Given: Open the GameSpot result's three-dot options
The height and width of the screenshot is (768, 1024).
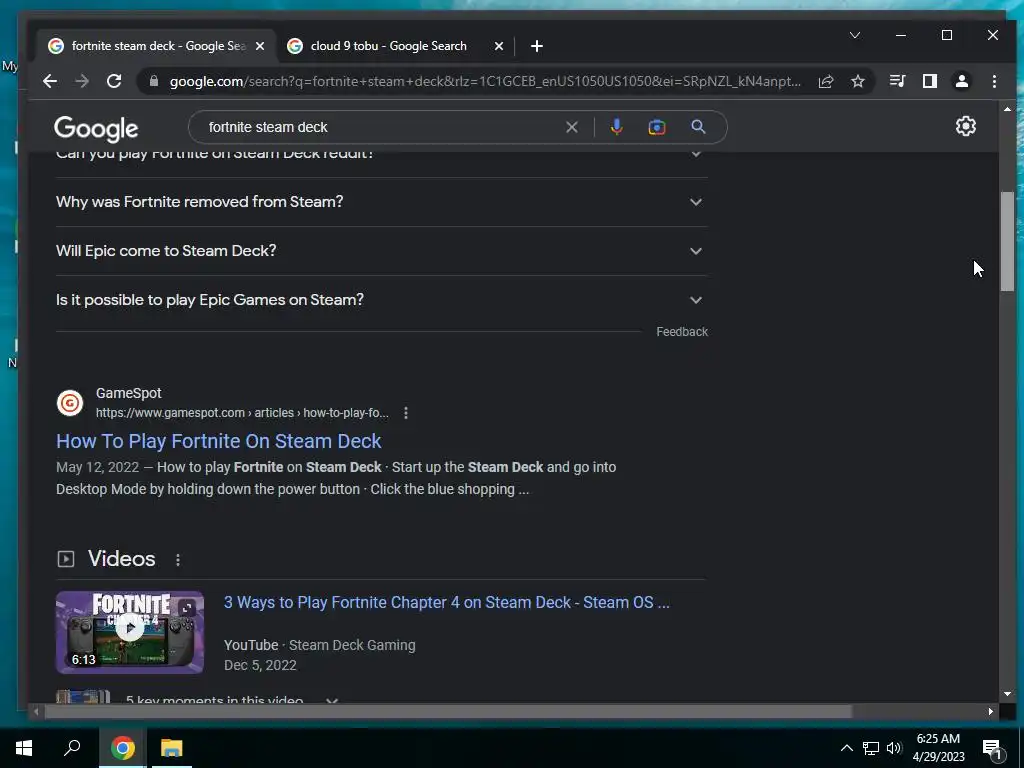Looking at the screenshot, I should click(406, 413).
